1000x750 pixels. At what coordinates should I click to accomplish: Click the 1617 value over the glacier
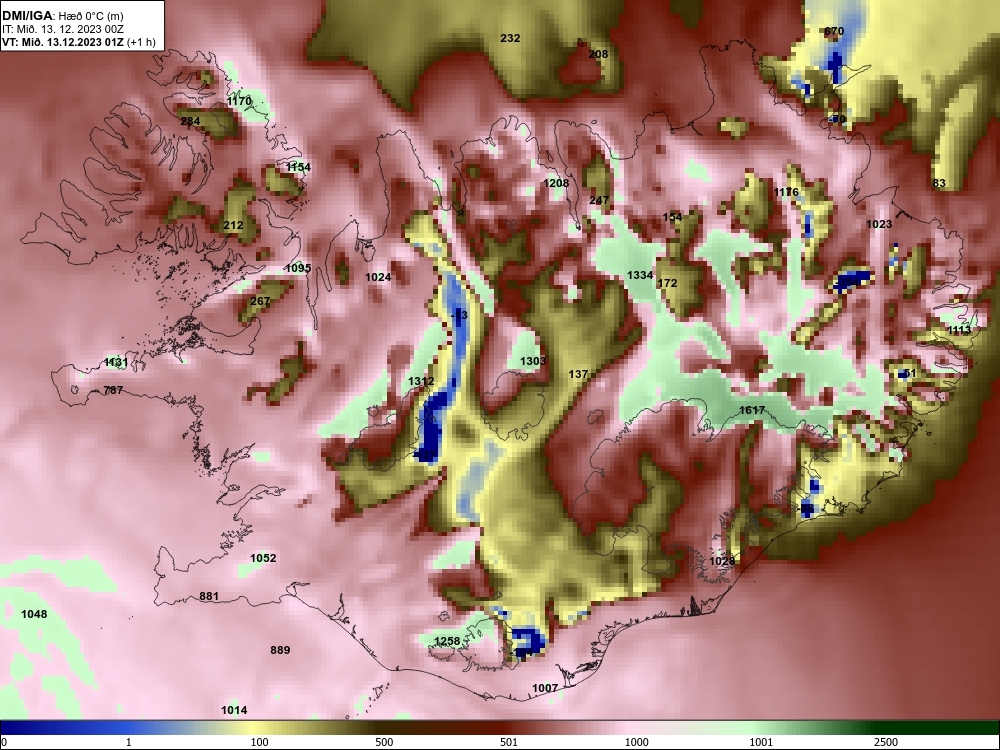click(752, 410)
